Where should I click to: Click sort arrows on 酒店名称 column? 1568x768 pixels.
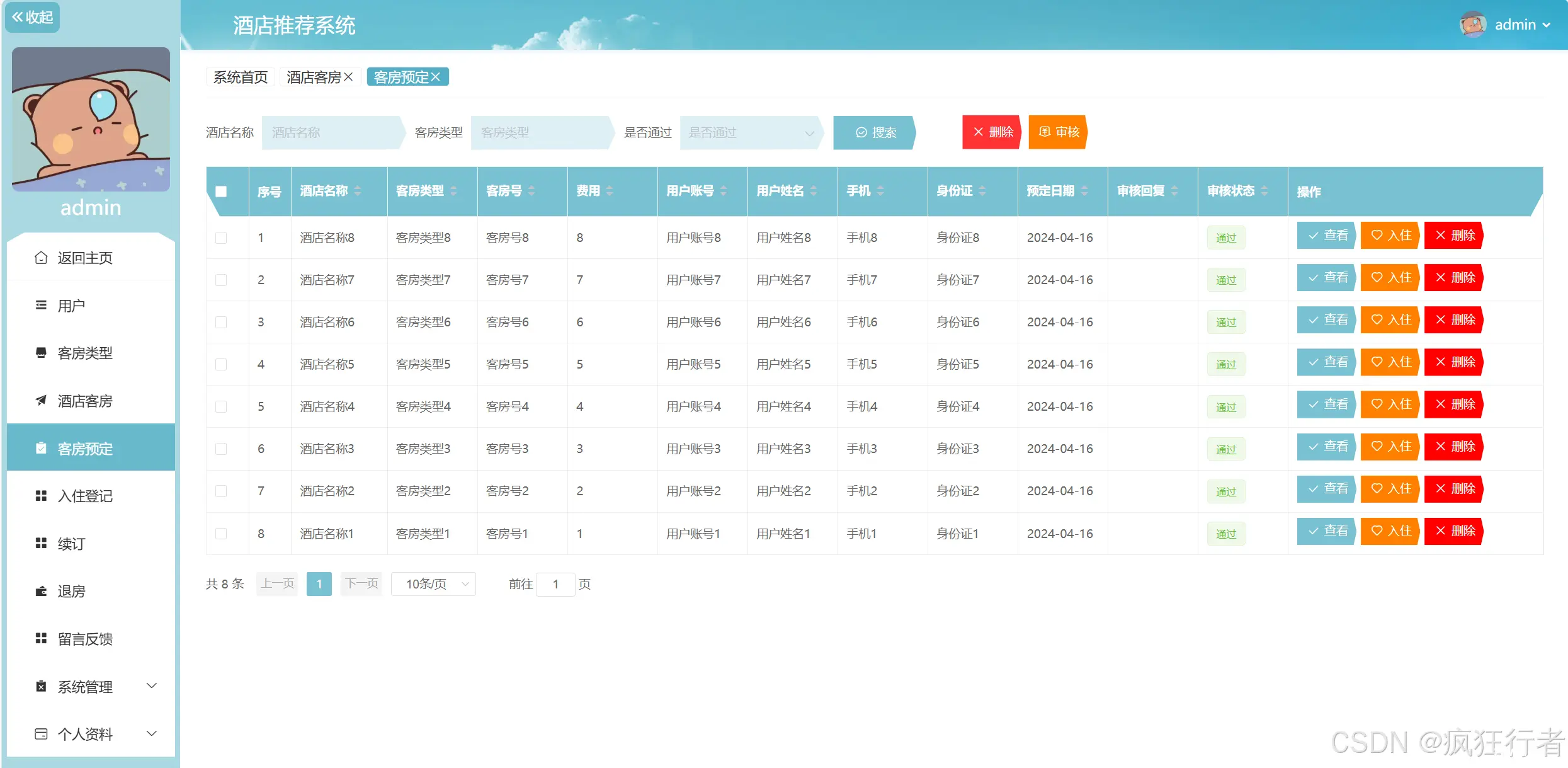(x=358, y=191)
